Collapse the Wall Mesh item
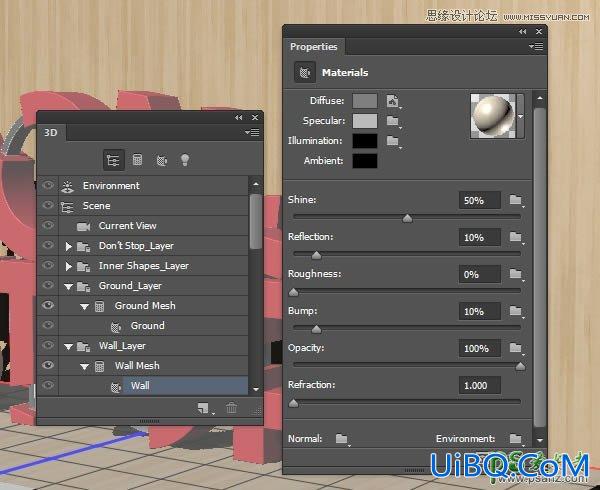The width and height of the screenshot is (600, 490). 85,366
